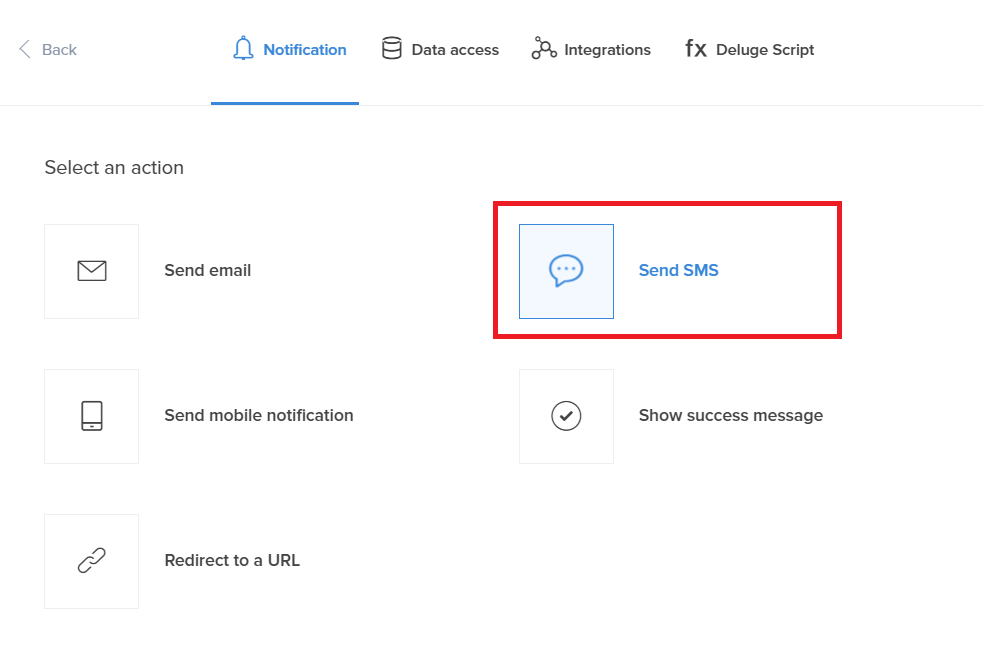Select the checkmark circle success message icon
This screenshot has width=983, height=649.
click(566, 416)
